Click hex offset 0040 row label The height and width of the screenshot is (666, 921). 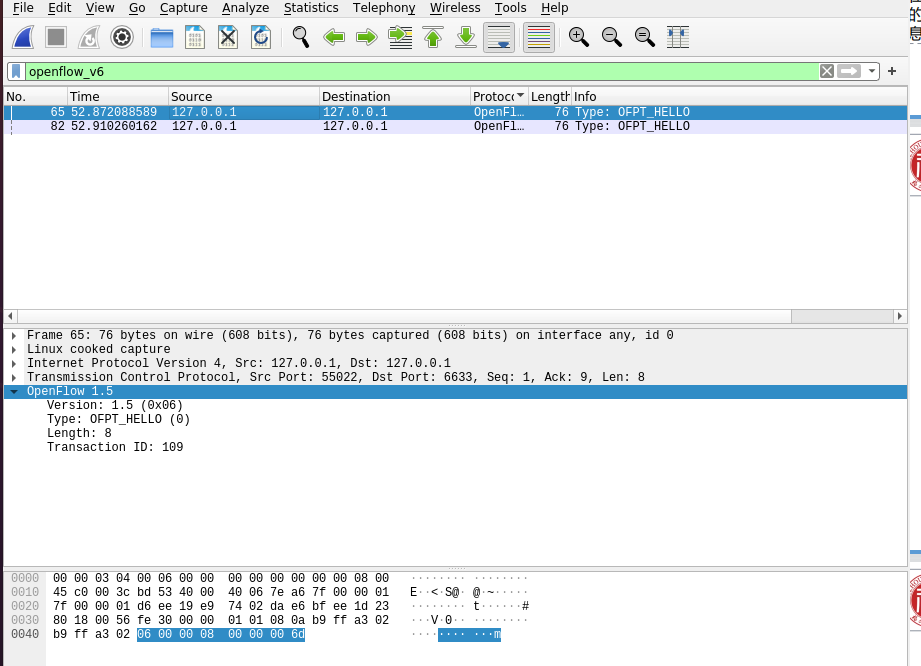[x=25, y=634]
